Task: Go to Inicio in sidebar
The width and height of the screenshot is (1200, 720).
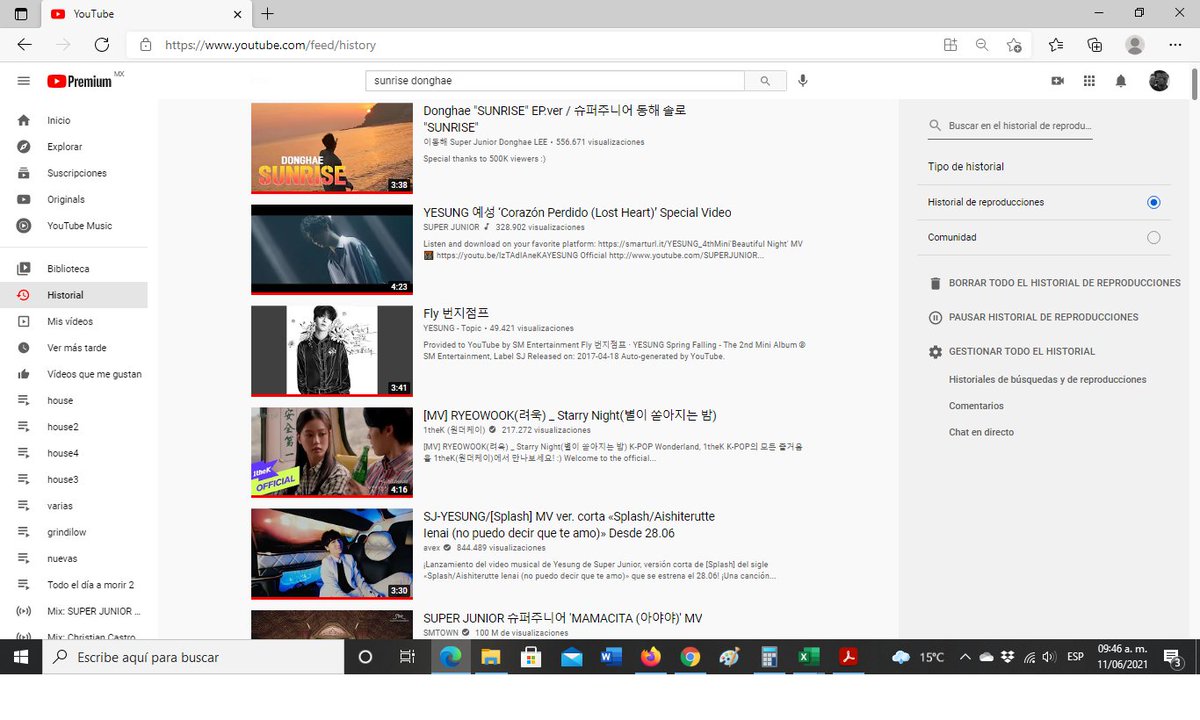Action: pyautogui.click(x=74, y=120)
